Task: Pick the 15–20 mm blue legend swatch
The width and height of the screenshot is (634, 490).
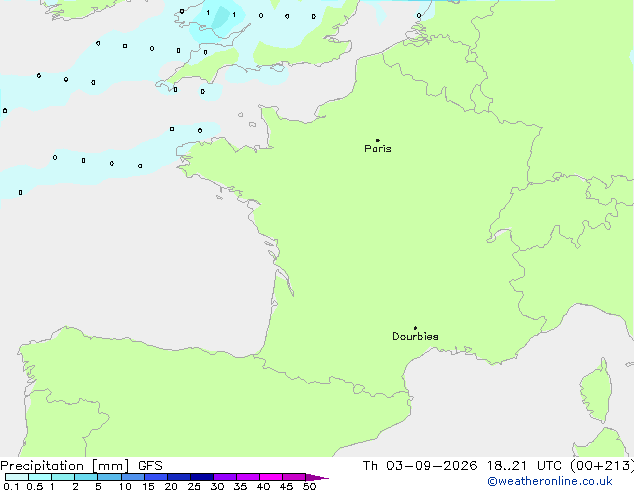Action: coord(156,477)
